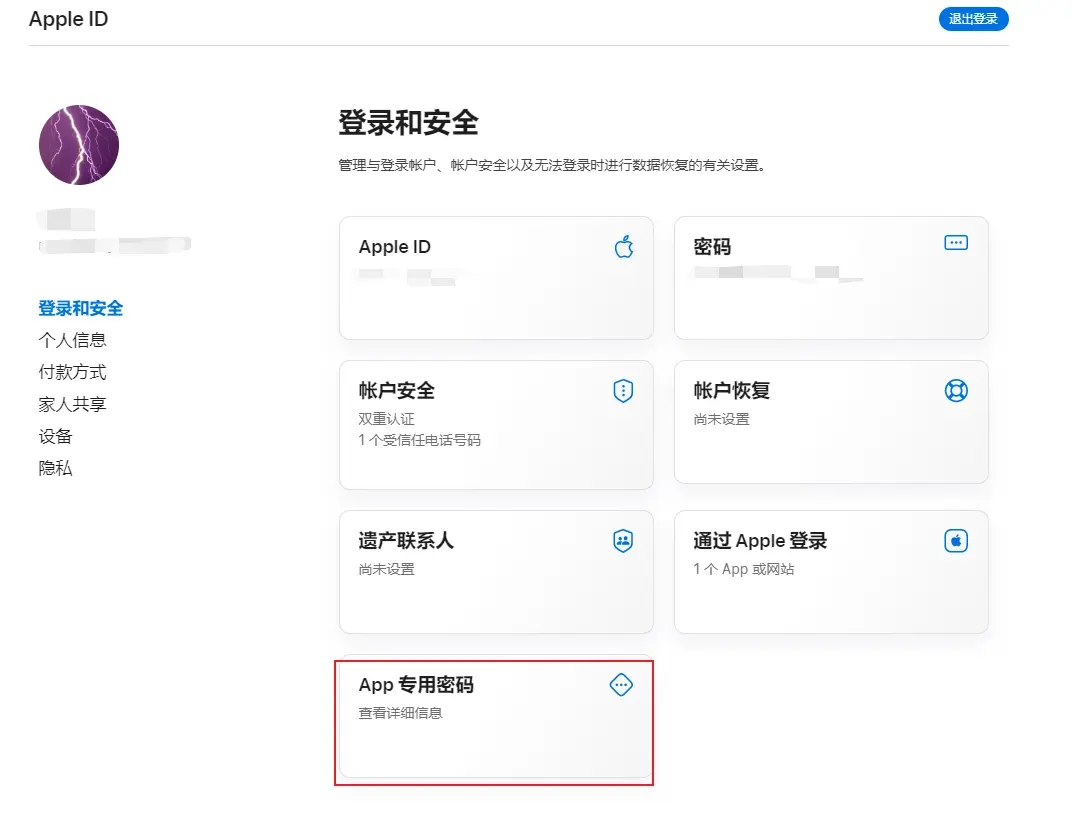Click 双重认证 on the 帐户安全 card
Viewport: 1072px width, 831px height.
[388, 417]
